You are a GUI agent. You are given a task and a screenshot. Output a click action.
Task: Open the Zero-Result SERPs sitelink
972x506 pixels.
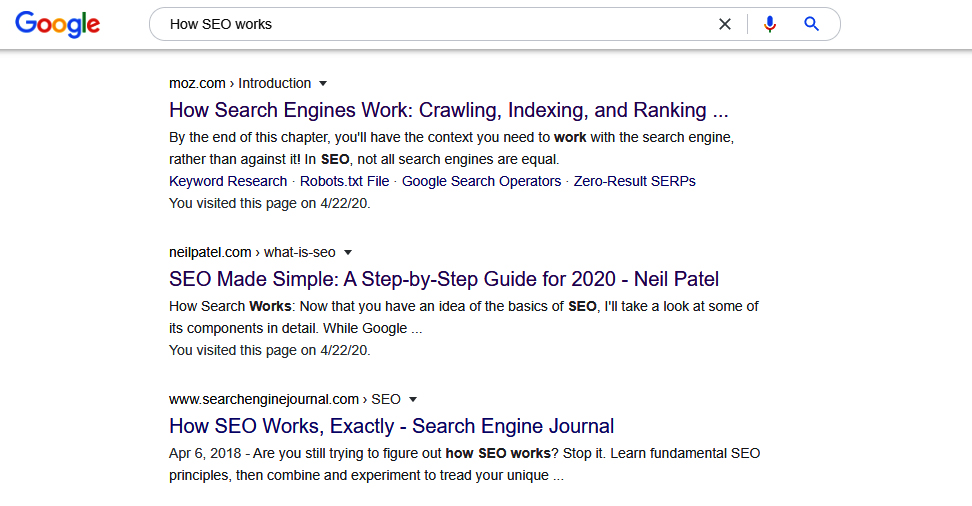(635, 181)
